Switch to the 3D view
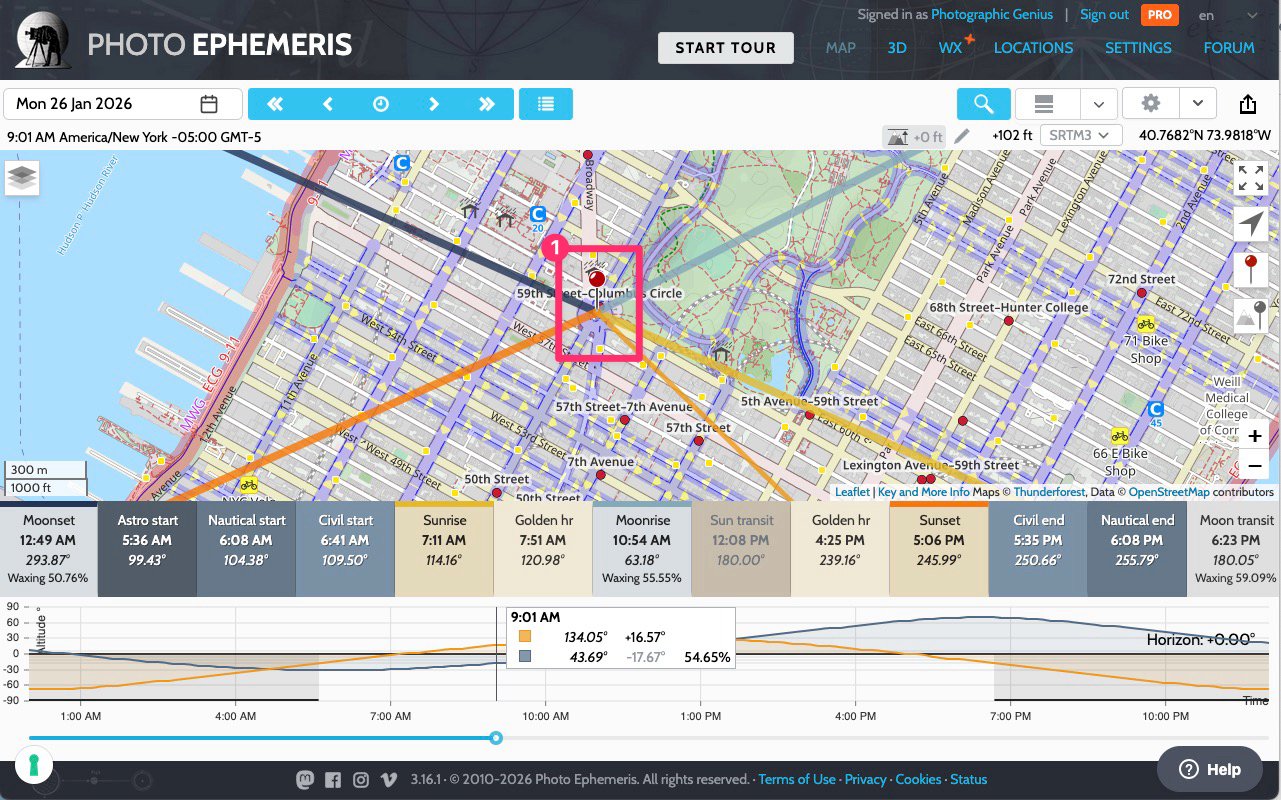This screenshot has height=800, width=1281. click(x=897, y=47)
